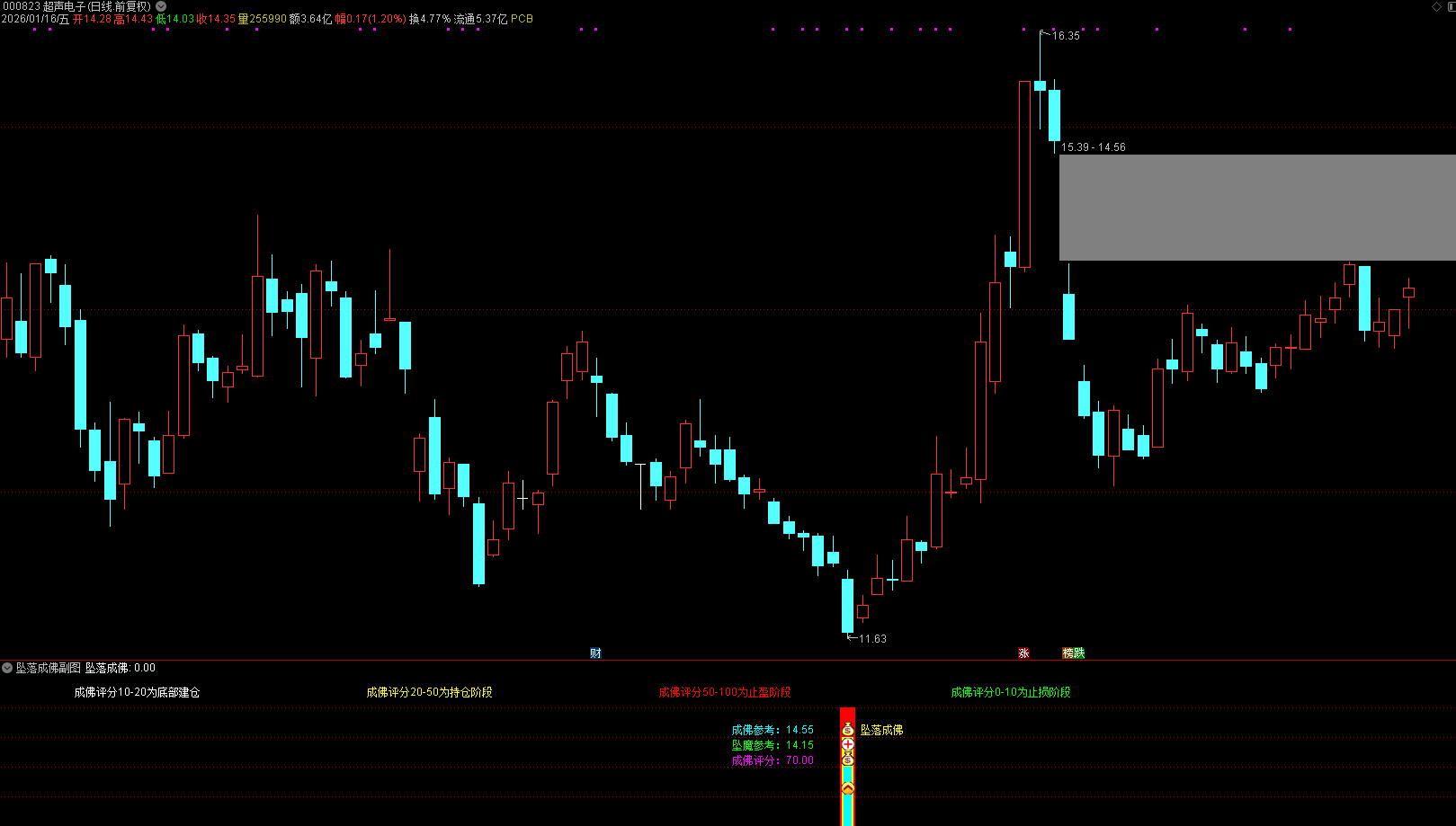Viewport: 1456px width, 826px height.
Task: Click the turnover amount 额3.64亿
Action: (310, 19)
